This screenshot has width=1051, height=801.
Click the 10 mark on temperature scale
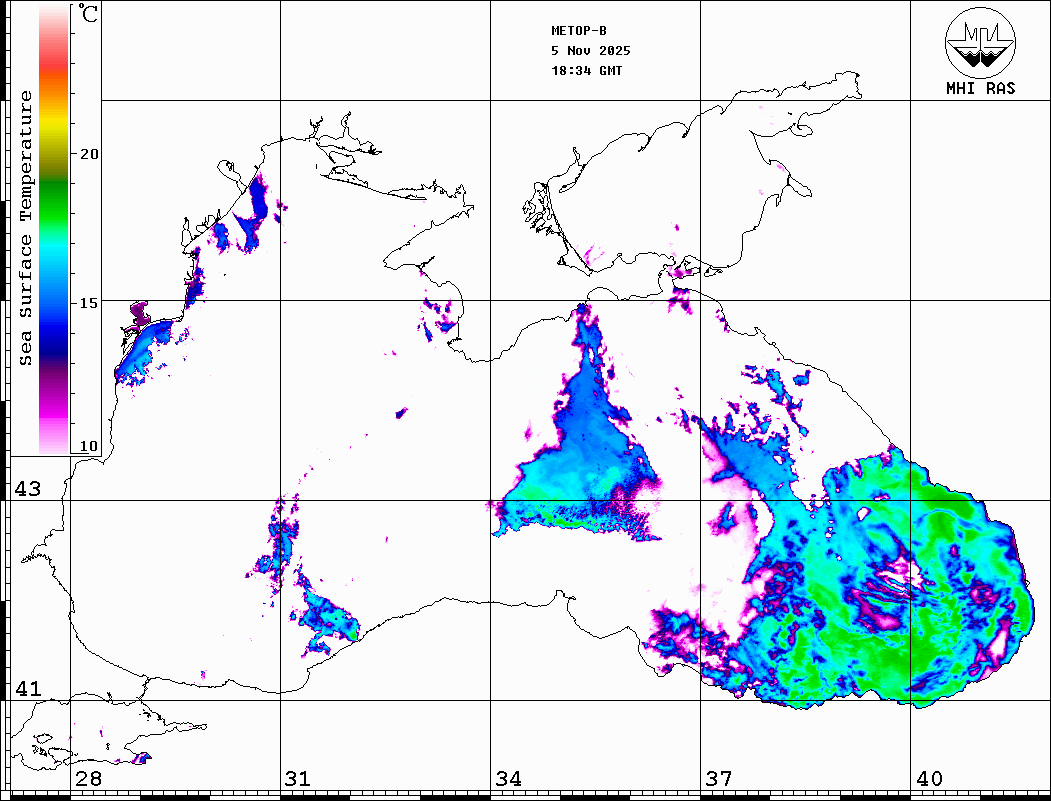point(90,446)
